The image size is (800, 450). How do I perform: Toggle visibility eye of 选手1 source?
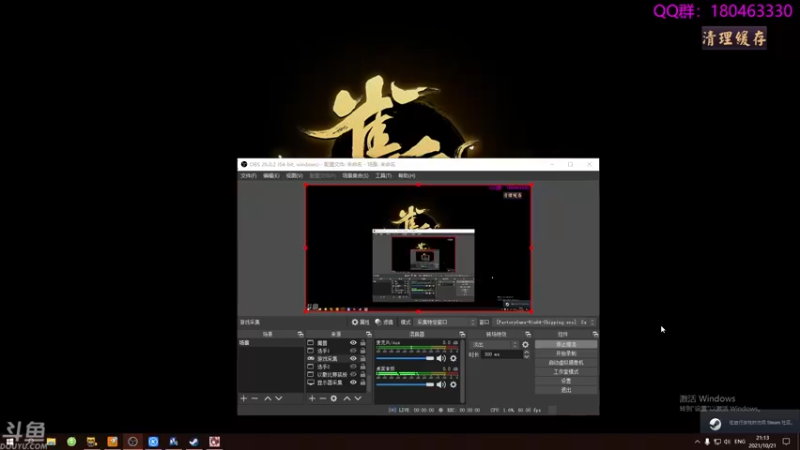[353, 351]
